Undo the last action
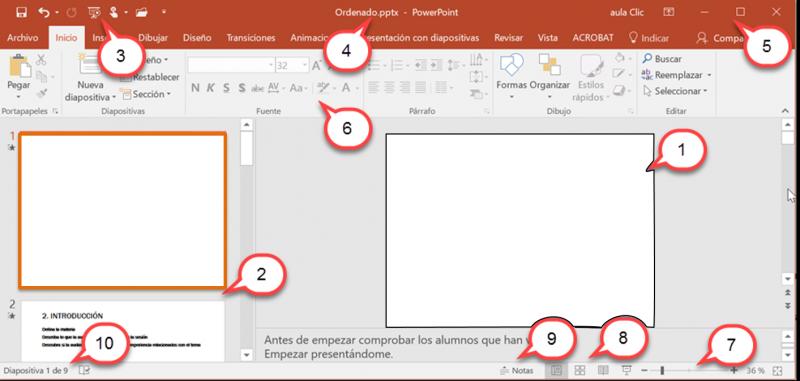 [44, 12]
